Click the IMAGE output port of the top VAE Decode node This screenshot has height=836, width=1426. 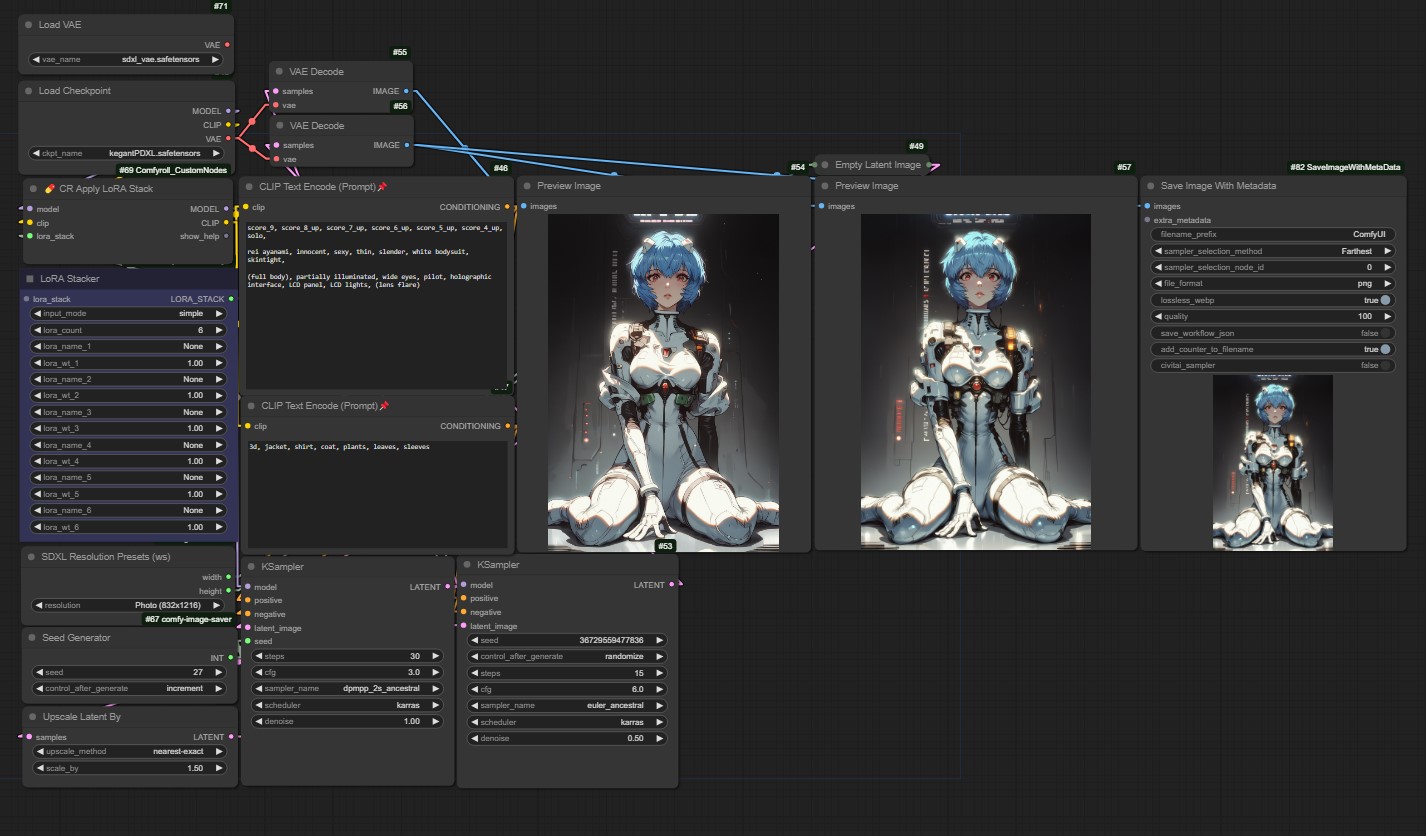pyautogui.click(x=406, y=91)
